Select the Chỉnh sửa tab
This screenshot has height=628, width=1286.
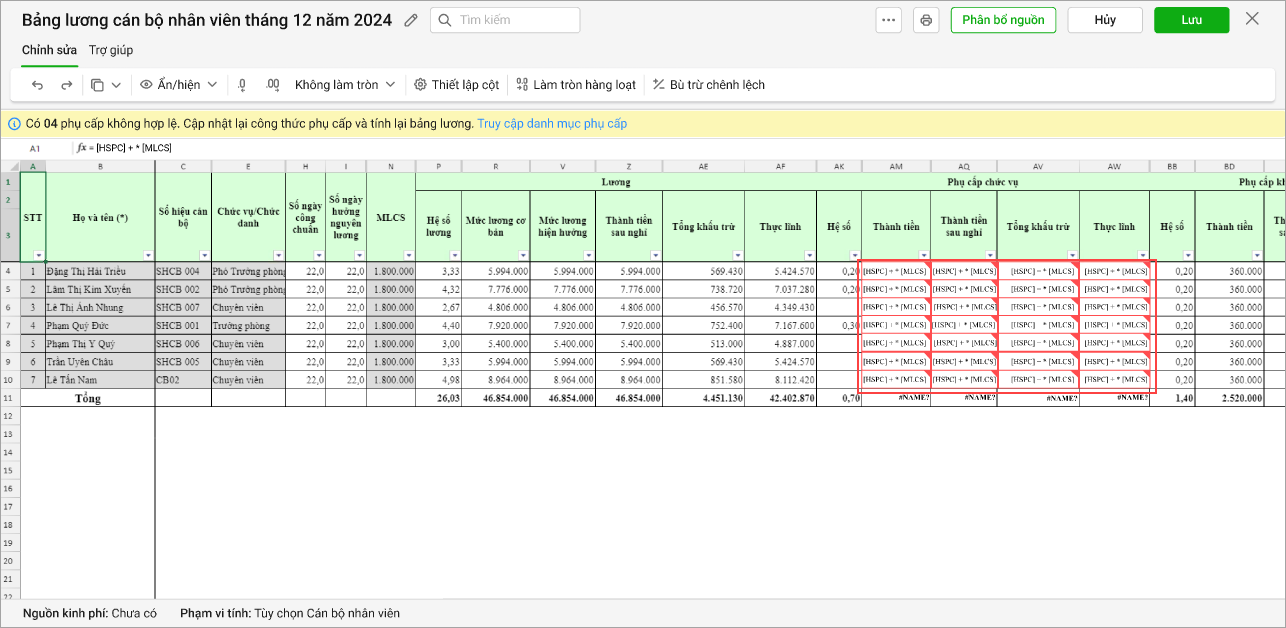(50, 50)
